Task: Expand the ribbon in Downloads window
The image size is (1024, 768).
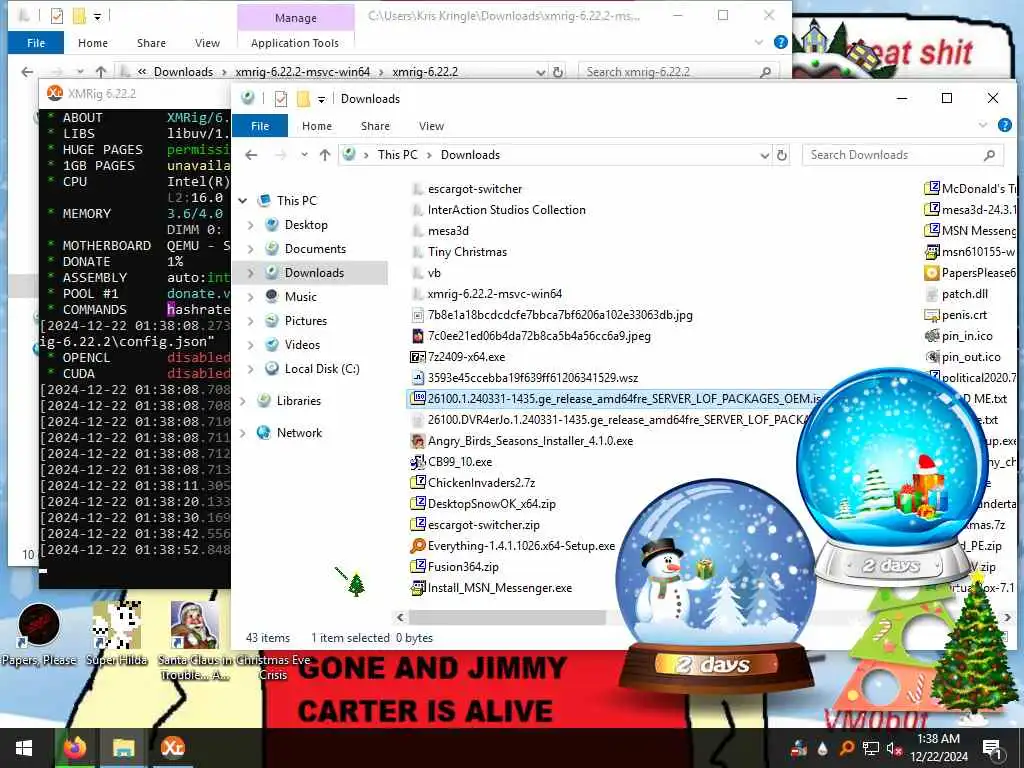Action: (x=982, y=125)
